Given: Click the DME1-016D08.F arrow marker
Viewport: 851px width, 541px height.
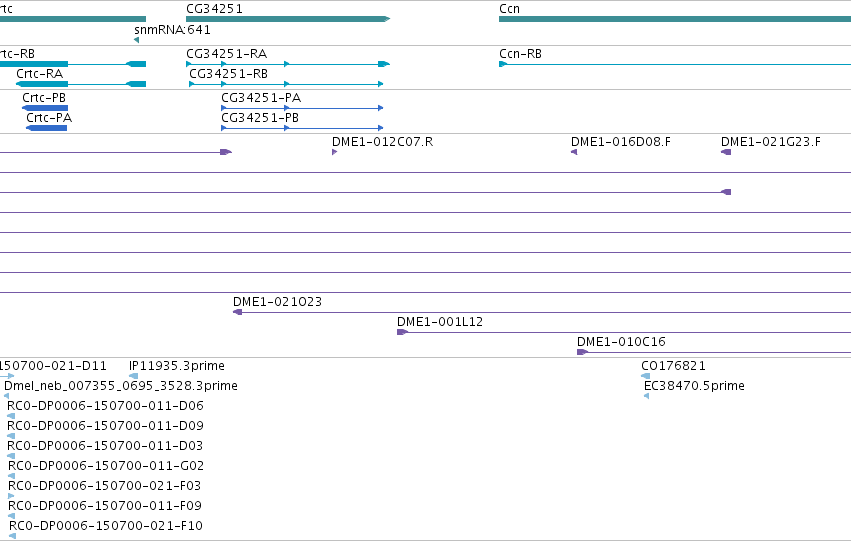Looking at the screenshot, I should [x=574, y=152].
